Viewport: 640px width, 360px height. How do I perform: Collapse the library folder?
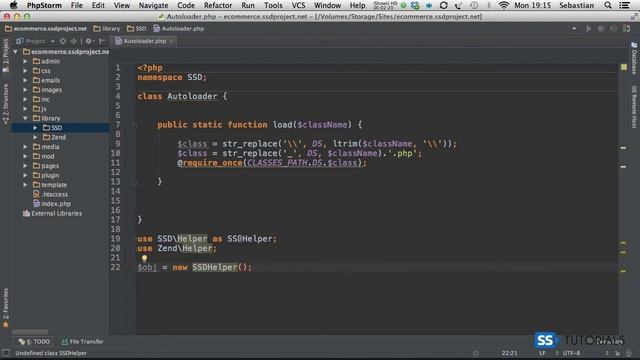click(25, 118)
